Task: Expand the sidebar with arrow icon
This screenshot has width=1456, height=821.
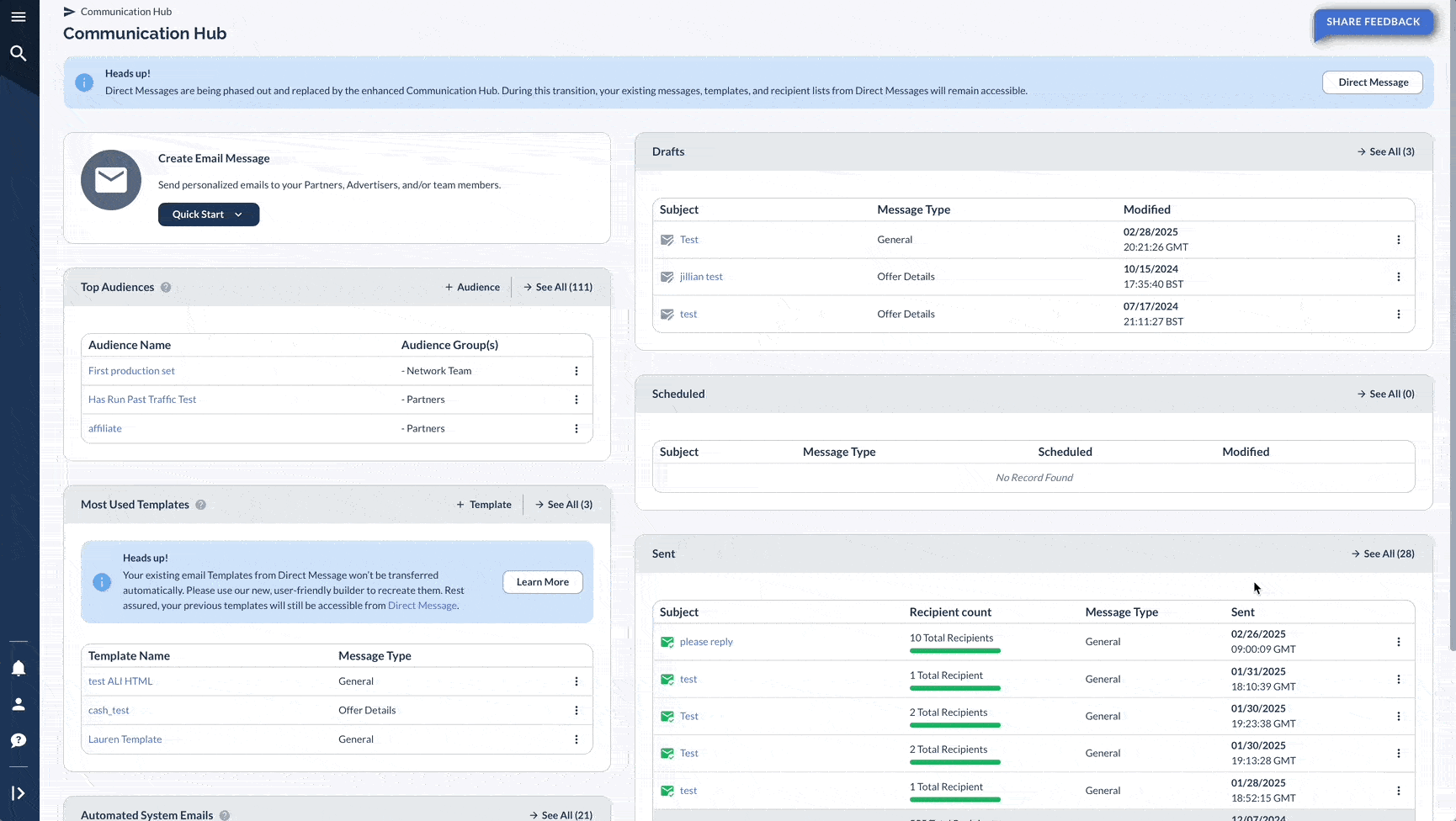Action: coord(19,793)
